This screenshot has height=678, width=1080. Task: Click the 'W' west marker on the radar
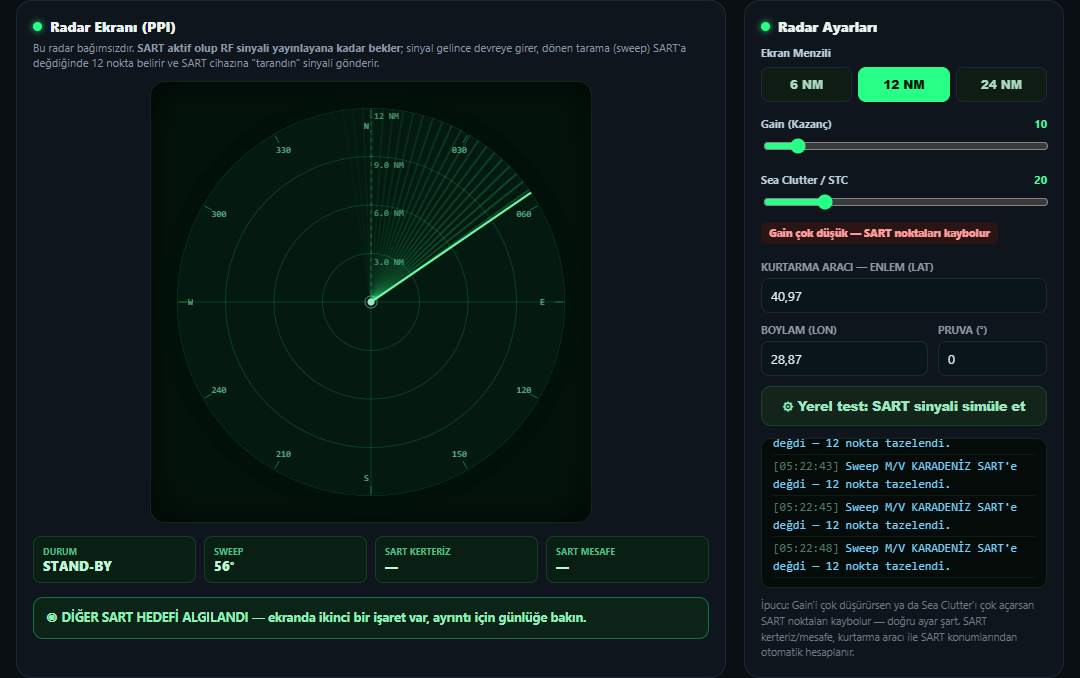190,302
